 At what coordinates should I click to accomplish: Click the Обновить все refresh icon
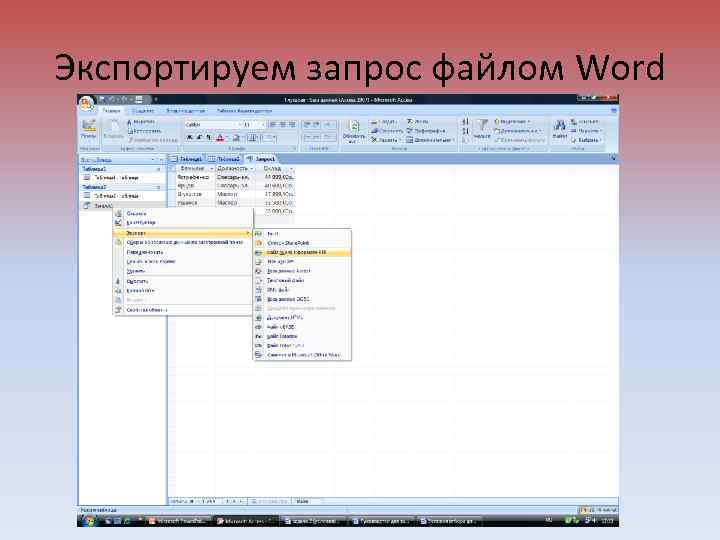(354, 131)
